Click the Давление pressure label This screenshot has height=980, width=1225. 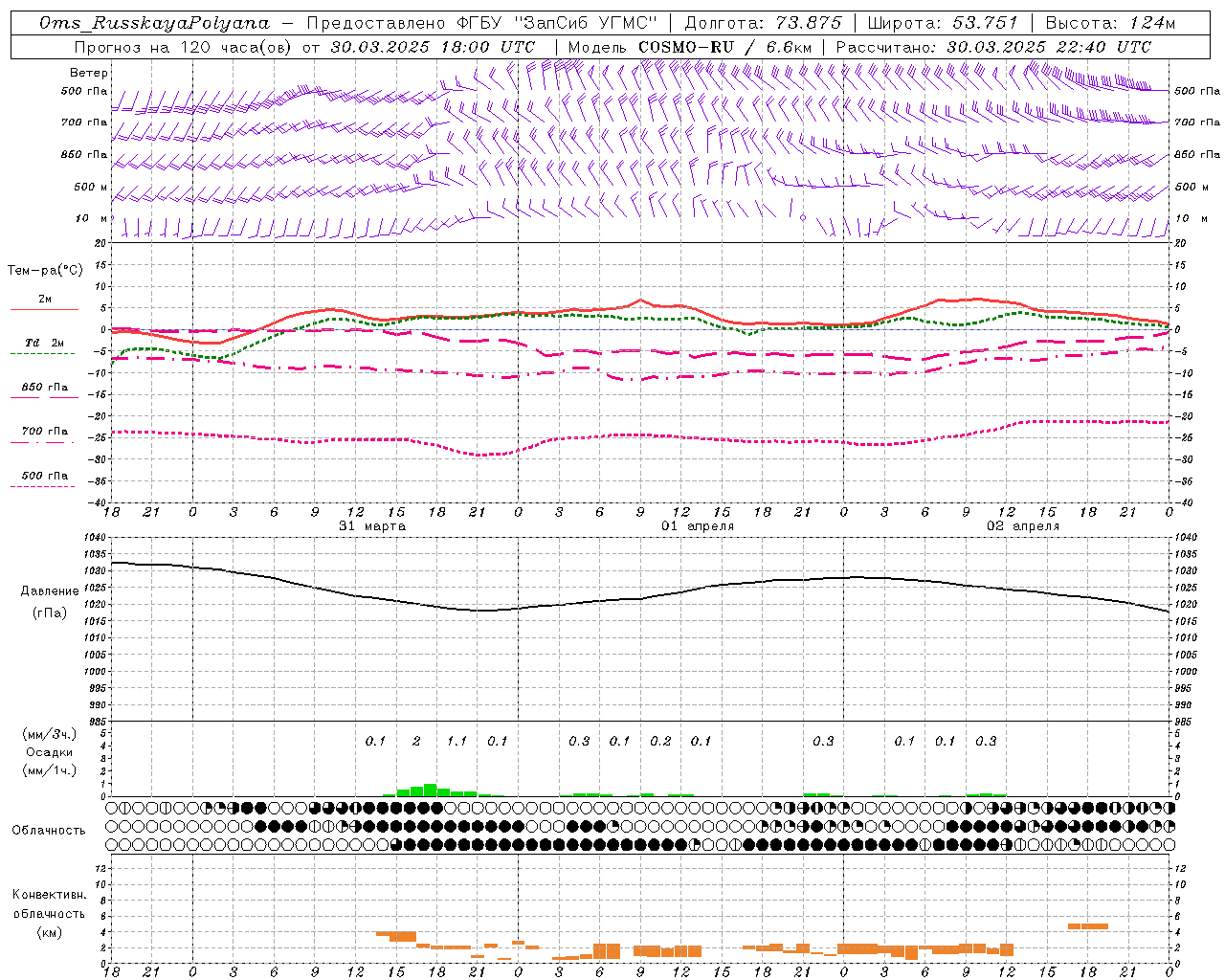50,591
